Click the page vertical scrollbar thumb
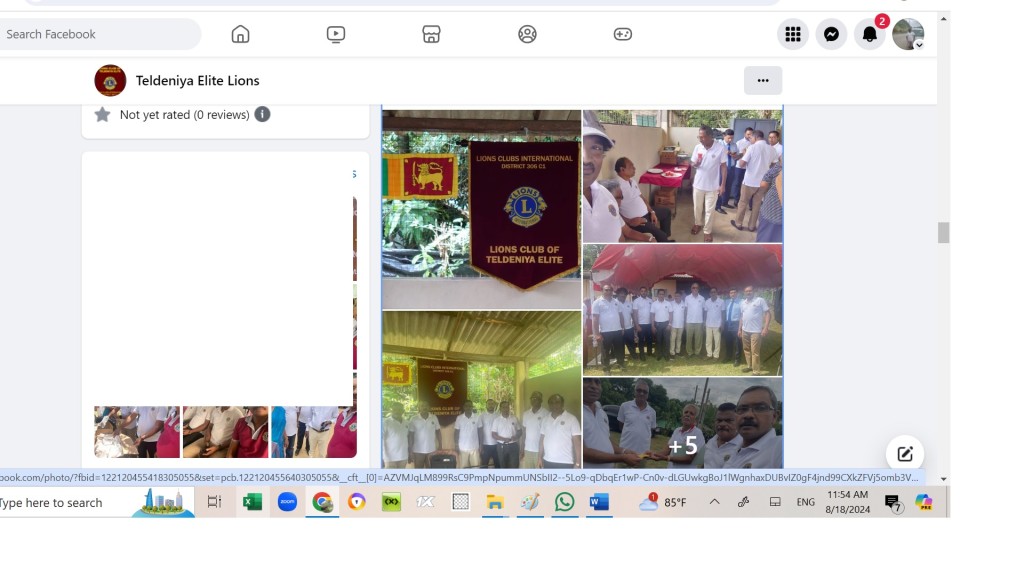Image resolution: width=1024 pixels, height=579 pixels. 943,232
